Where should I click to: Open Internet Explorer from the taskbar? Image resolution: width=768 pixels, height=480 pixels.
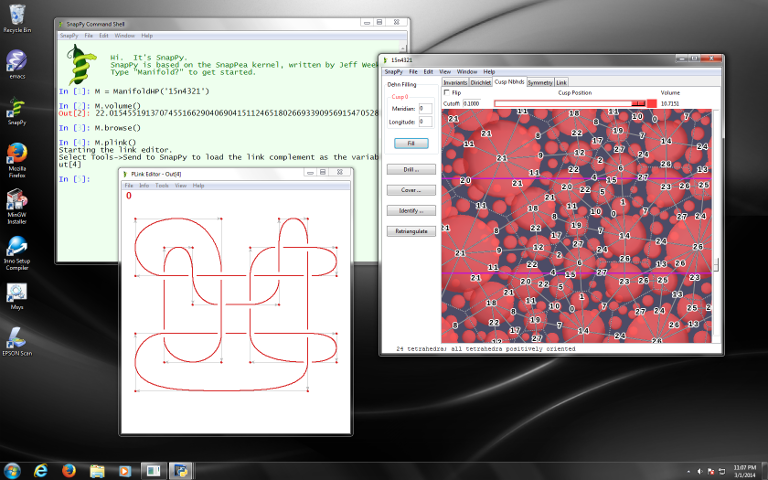tap(41, 471)
